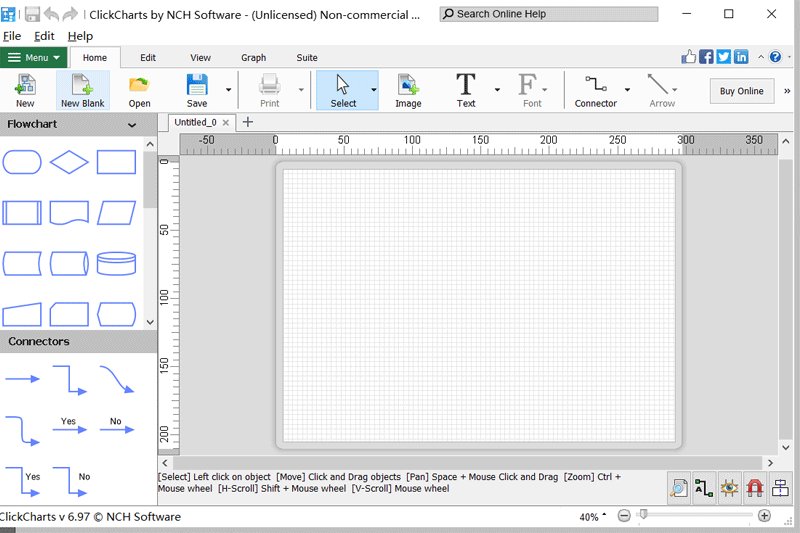800x533 pixels.
Task: Select the straight No labeled connector
Action: pyautogui.click(x=117, y=426)
